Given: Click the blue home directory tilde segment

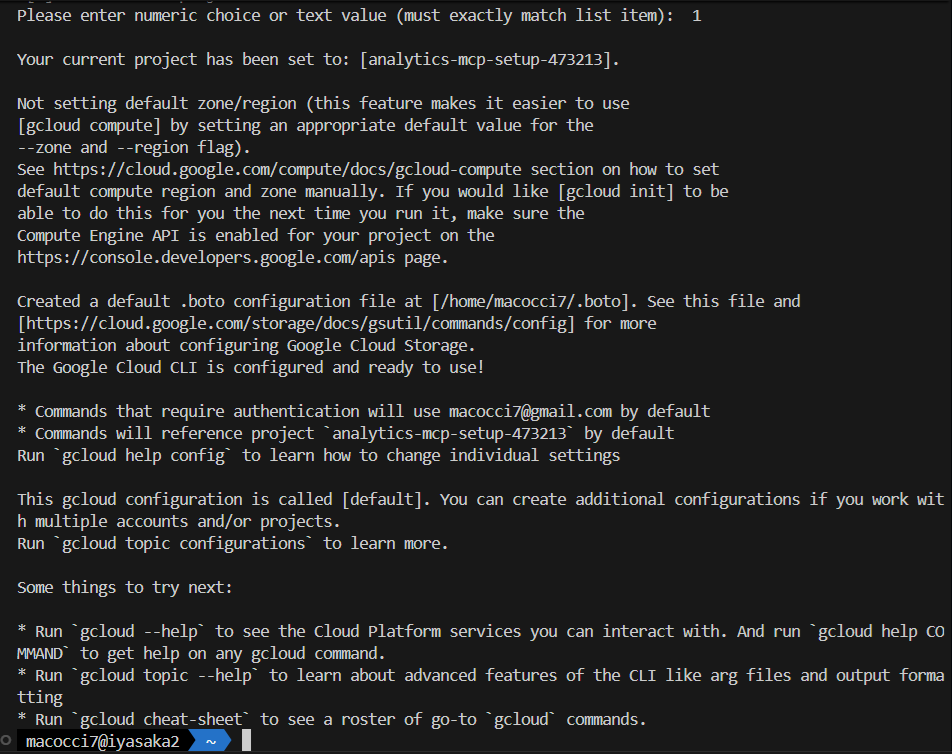Looking at the screenshot, I should [211, 741].
